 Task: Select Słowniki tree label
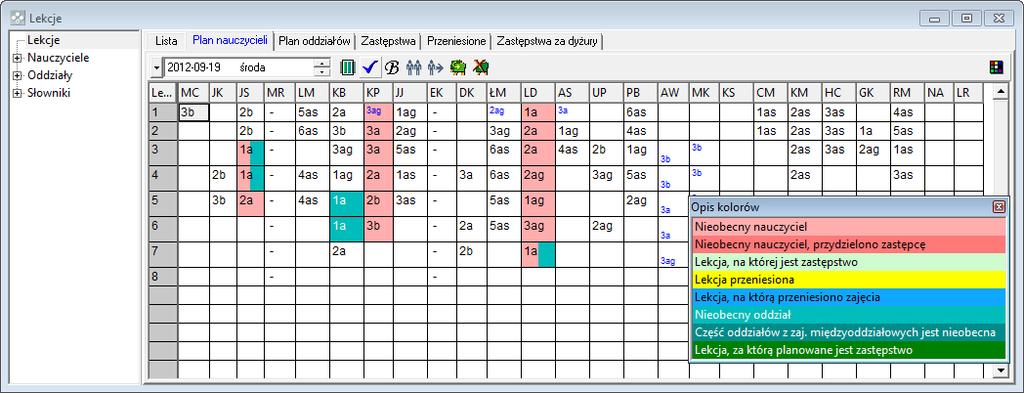48,93
